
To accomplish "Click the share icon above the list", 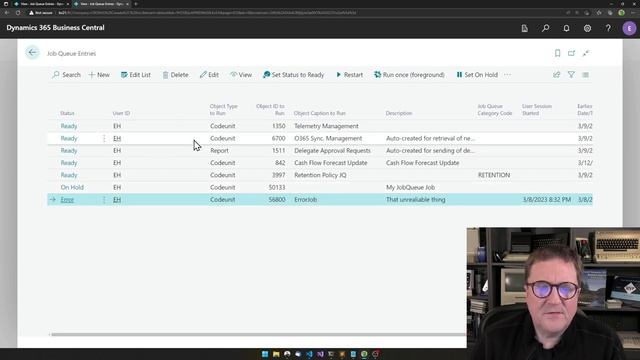I will tap(556, 75).
